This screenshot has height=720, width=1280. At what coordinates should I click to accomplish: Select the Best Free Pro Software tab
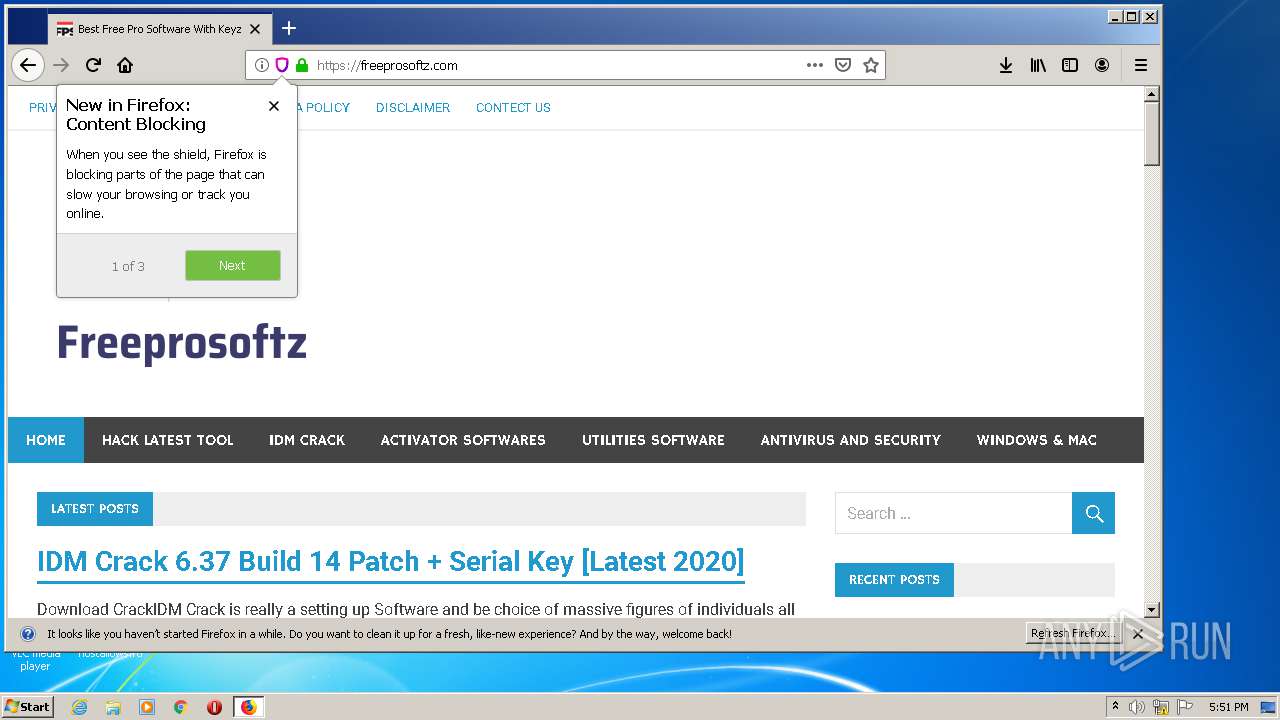pyautogui.click(x=160, y=29)
